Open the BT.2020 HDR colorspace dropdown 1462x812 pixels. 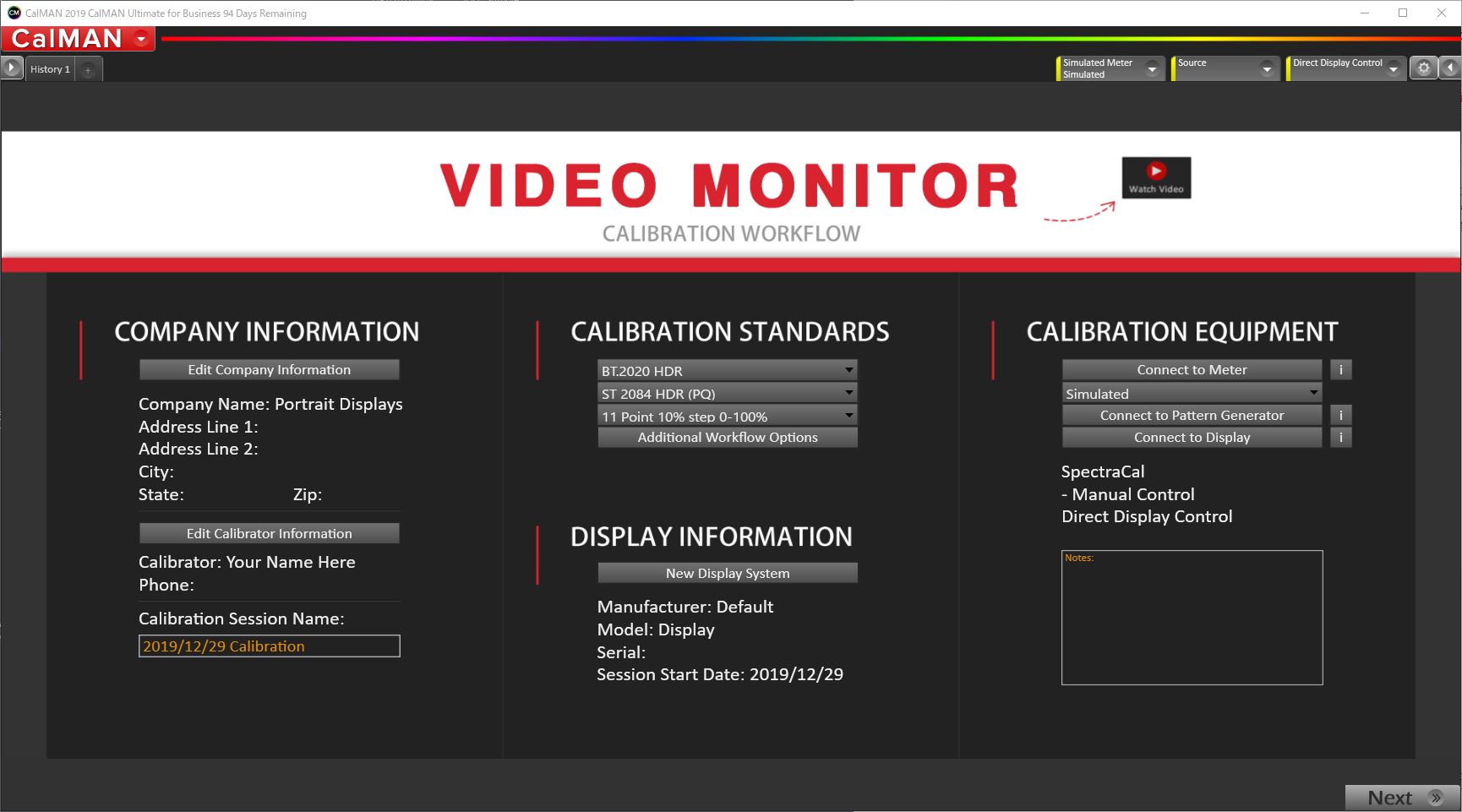[x=728, y=370]
